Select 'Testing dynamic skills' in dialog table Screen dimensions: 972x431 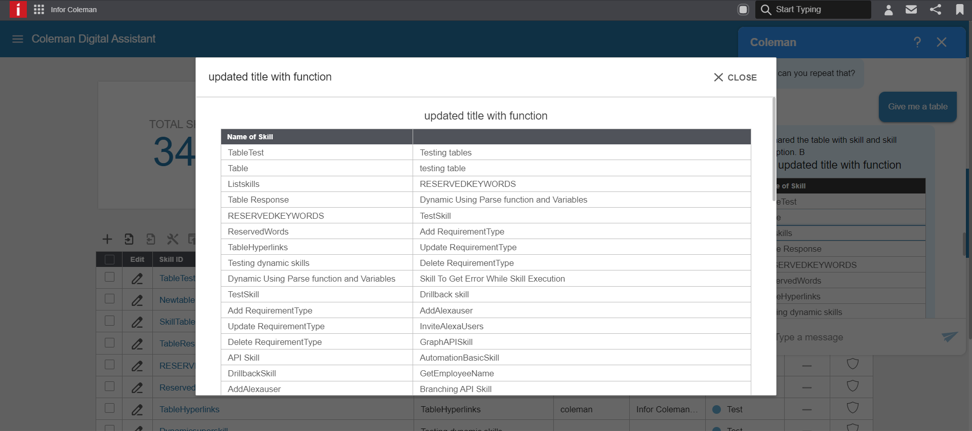(x=317, y=263)
